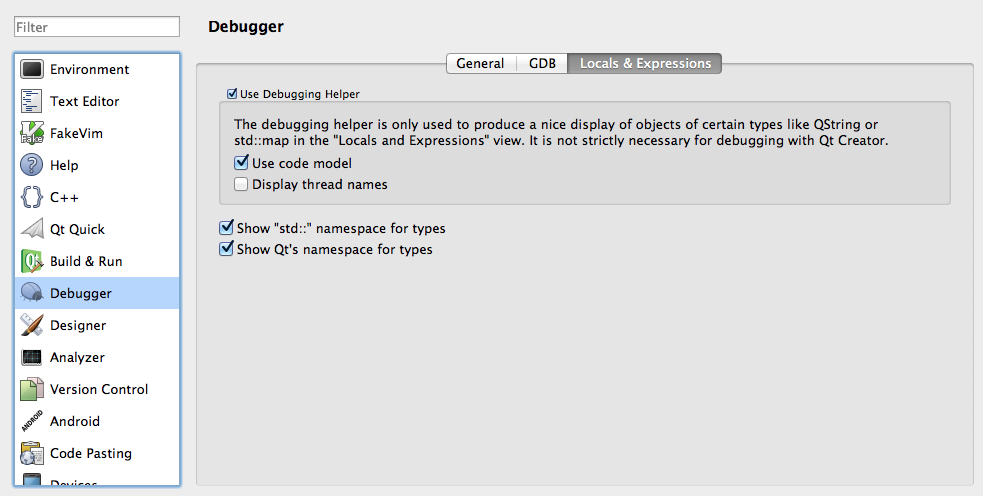This screenshot has height=496, width=983.
Task: Click the C++ curly braces icon
Action: pyautogui.click(x=32, y=197)
